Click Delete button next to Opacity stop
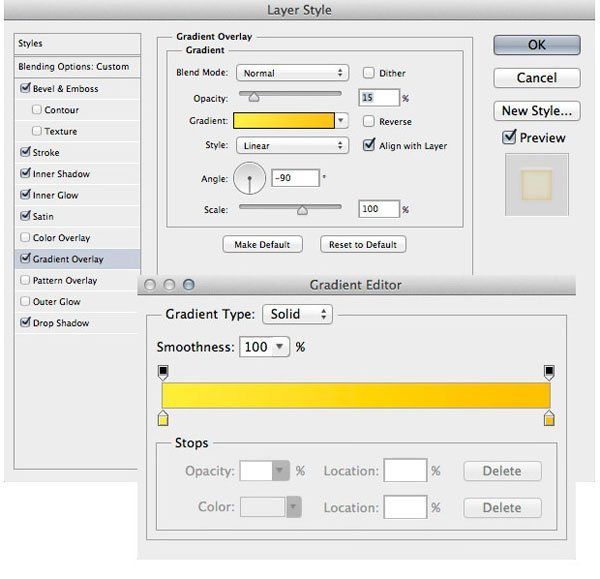 tap(502, 471)
